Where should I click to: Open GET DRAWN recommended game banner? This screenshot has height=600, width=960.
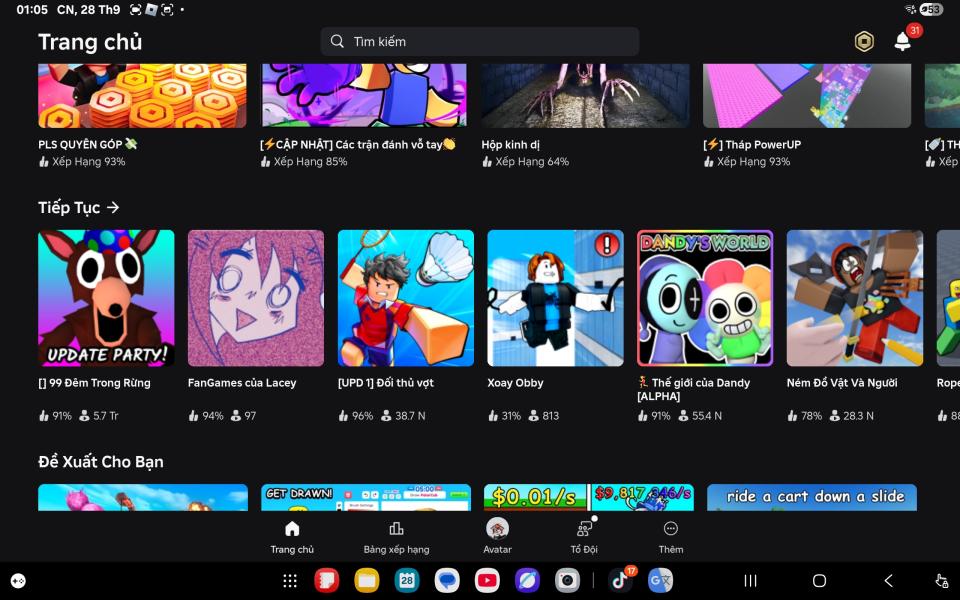point(366,497)
